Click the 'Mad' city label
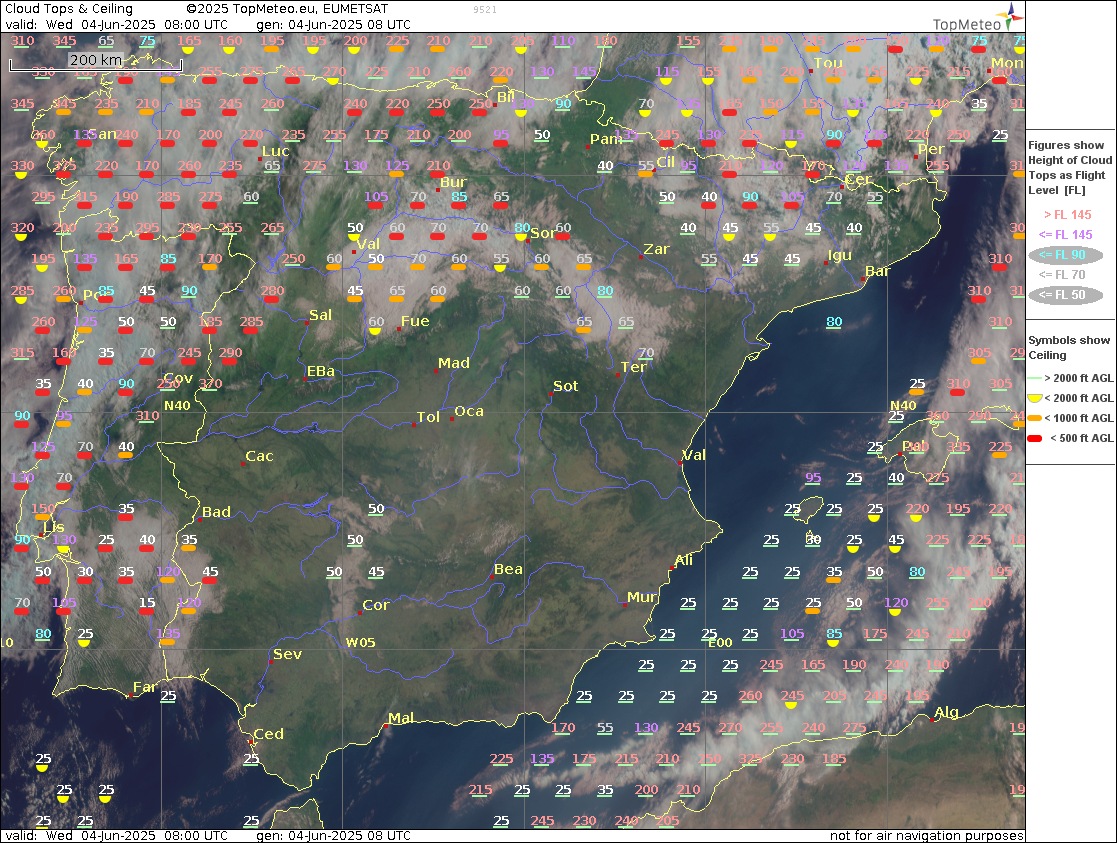The height and width of the screenshot is (843, 1117). [x=454, y=363]
